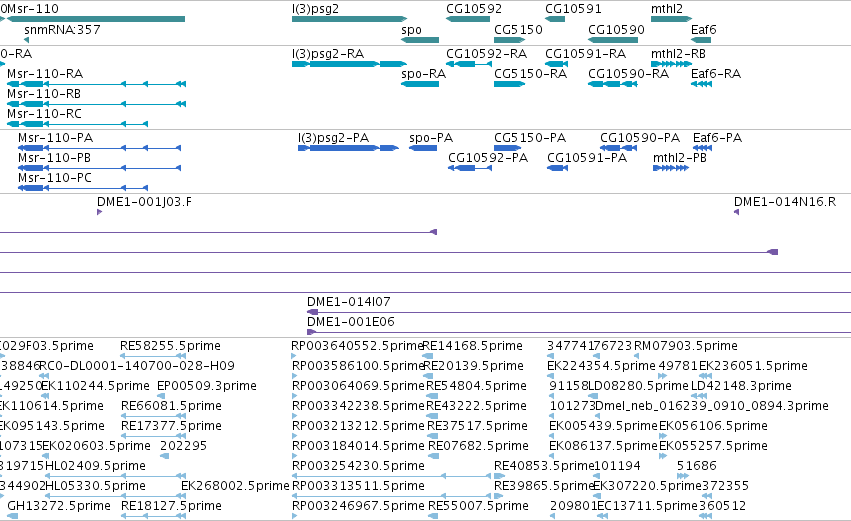Select the l(3)psg2 gene label

[x=315, y=9]
